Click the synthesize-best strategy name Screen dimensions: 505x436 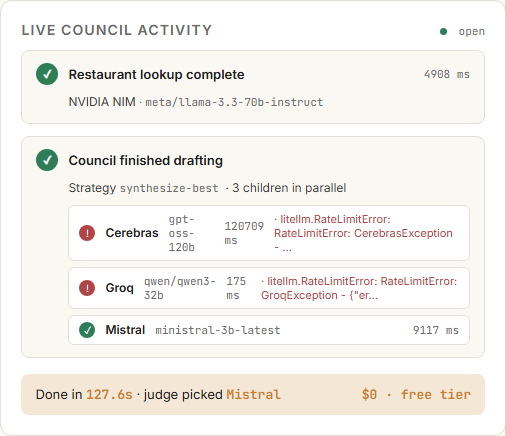tap(169, 188)
